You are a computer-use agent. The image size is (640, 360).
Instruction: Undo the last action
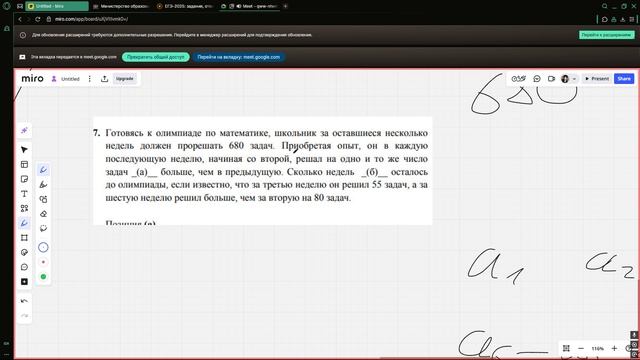(24, 301)
